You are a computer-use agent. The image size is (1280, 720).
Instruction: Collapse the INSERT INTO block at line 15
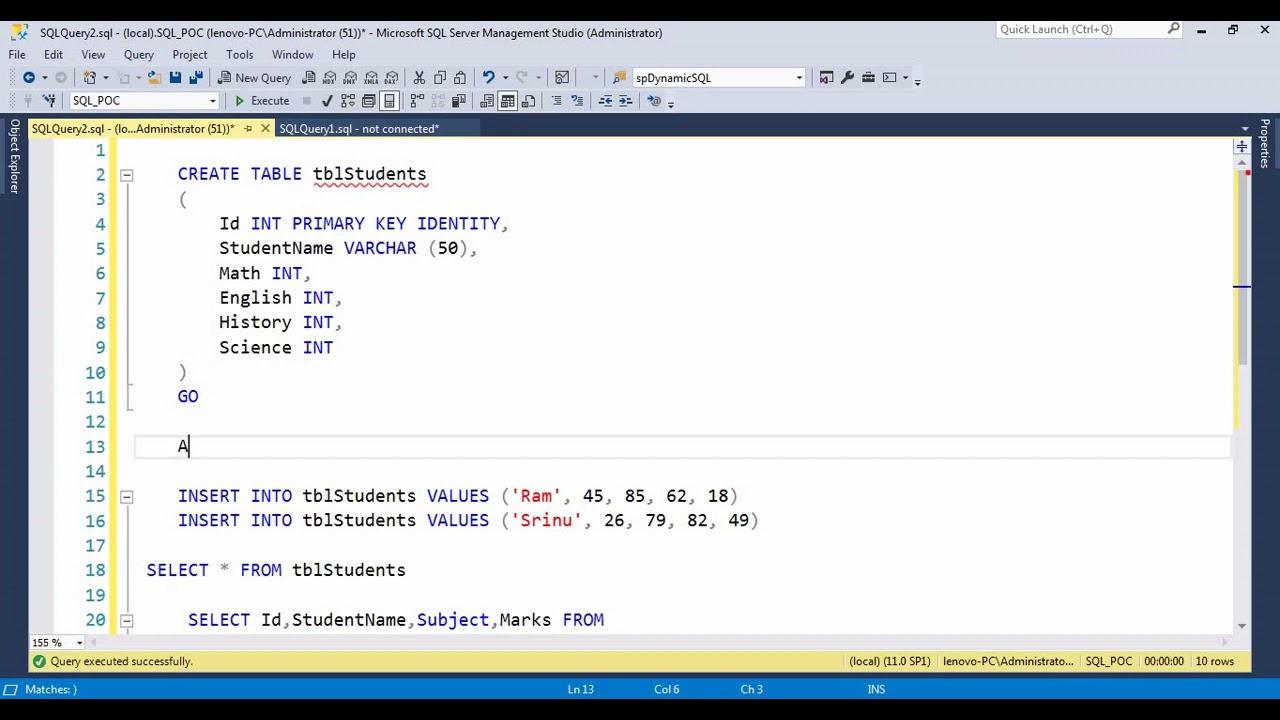126,496
